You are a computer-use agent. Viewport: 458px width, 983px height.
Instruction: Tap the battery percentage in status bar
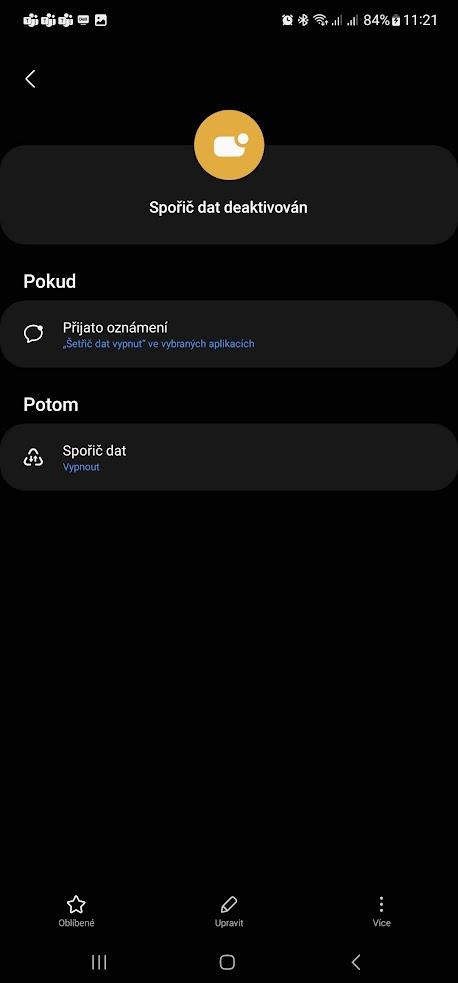coord(377,20)
